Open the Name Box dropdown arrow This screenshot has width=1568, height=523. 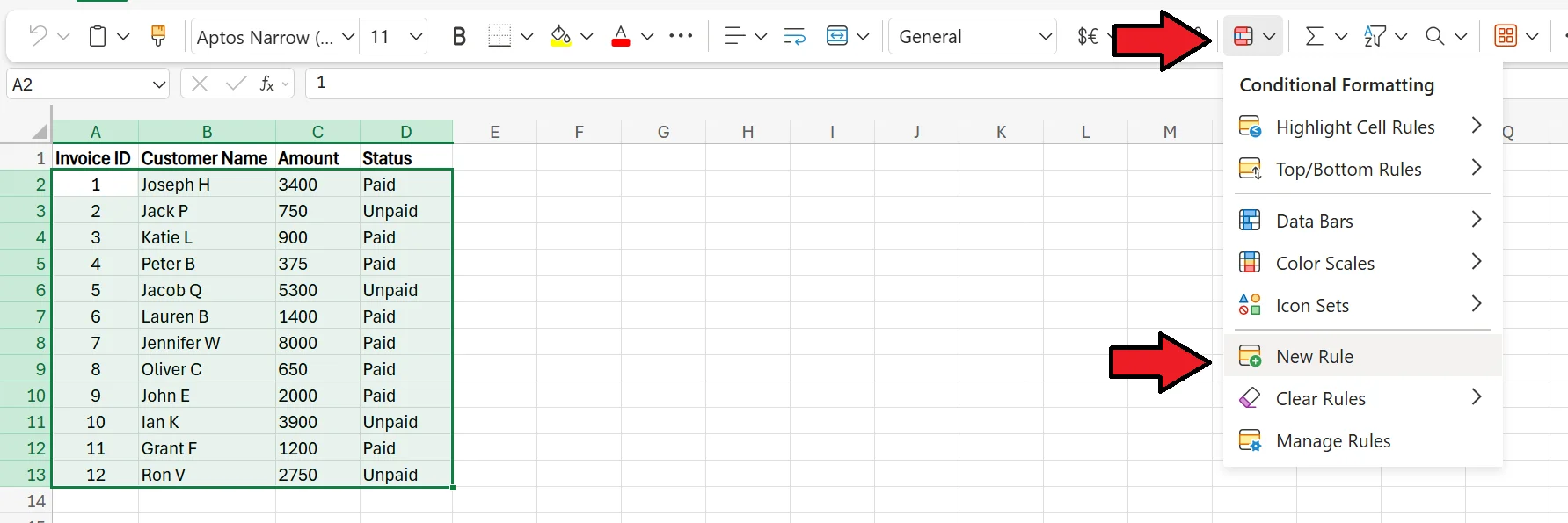tap(159, 84)
